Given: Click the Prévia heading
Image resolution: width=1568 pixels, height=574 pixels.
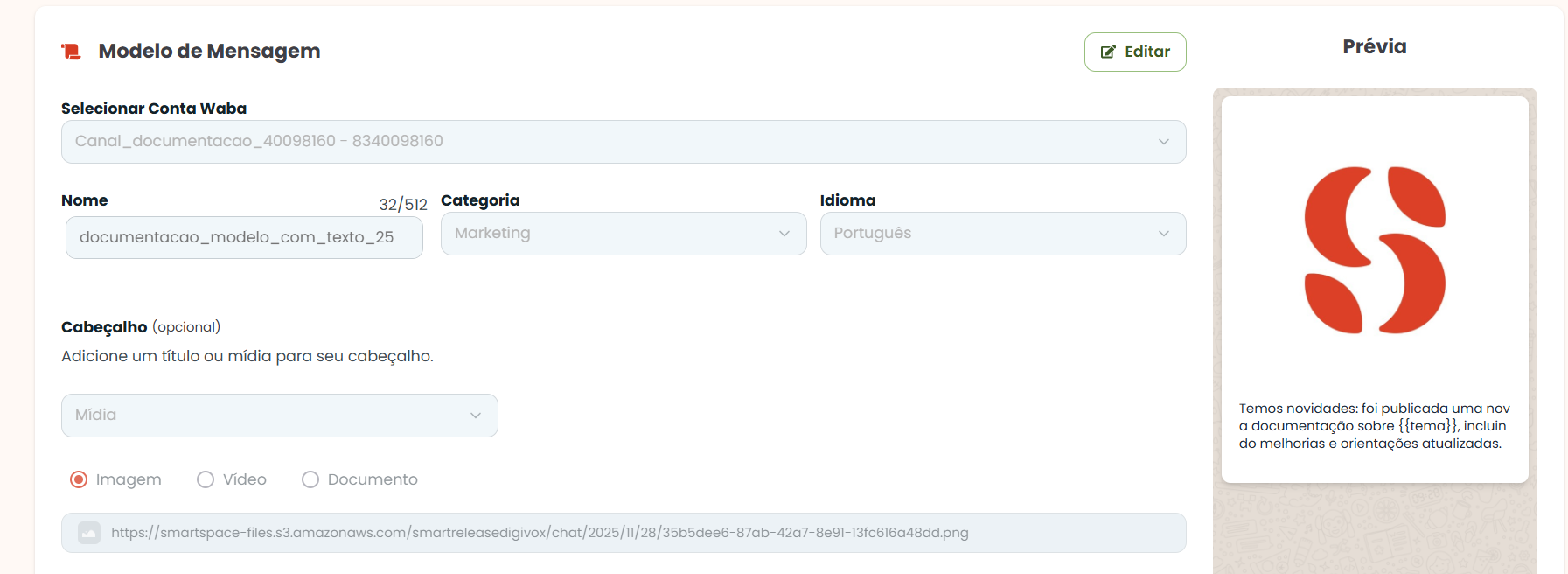Looking at the screenshot, I should click(1375, 46).
